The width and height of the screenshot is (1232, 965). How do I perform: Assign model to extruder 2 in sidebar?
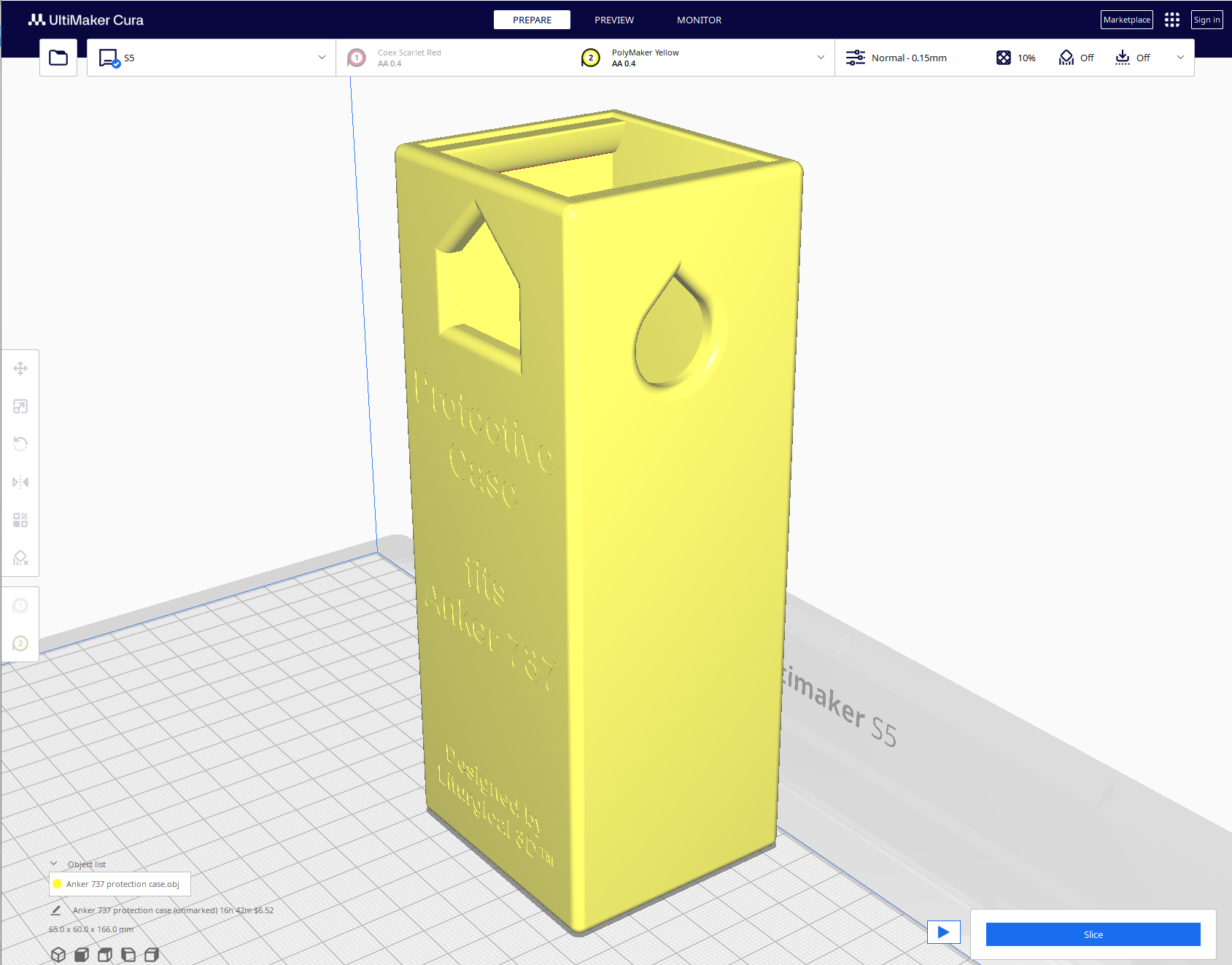tap(20, 643)
